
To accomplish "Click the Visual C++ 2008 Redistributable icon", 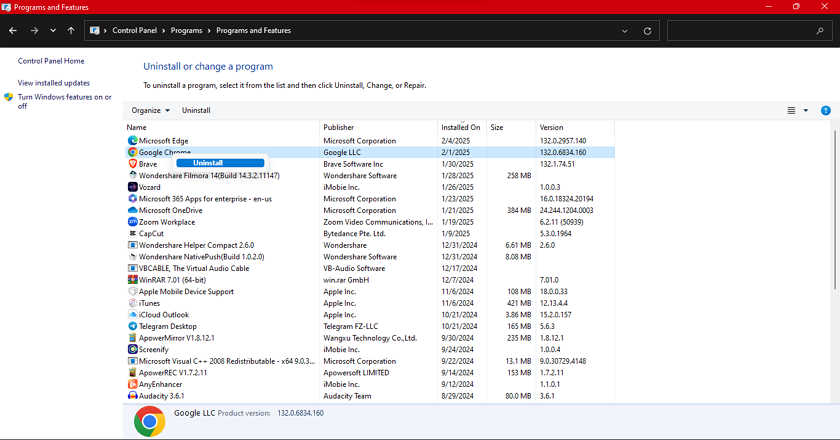I will coord(132,361).
